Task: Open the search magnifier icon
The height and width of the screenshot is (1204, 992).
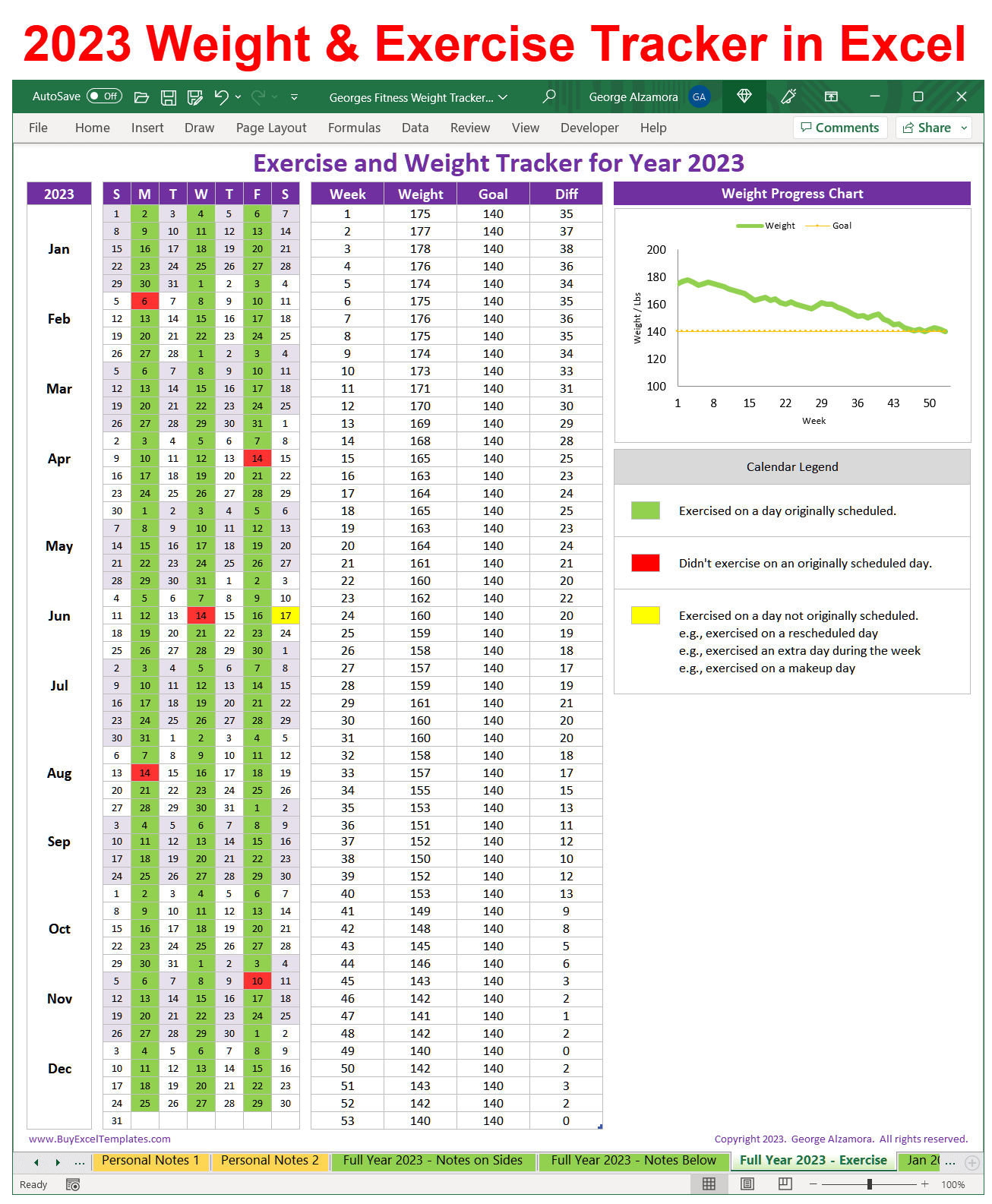Action: pos(548,96)
